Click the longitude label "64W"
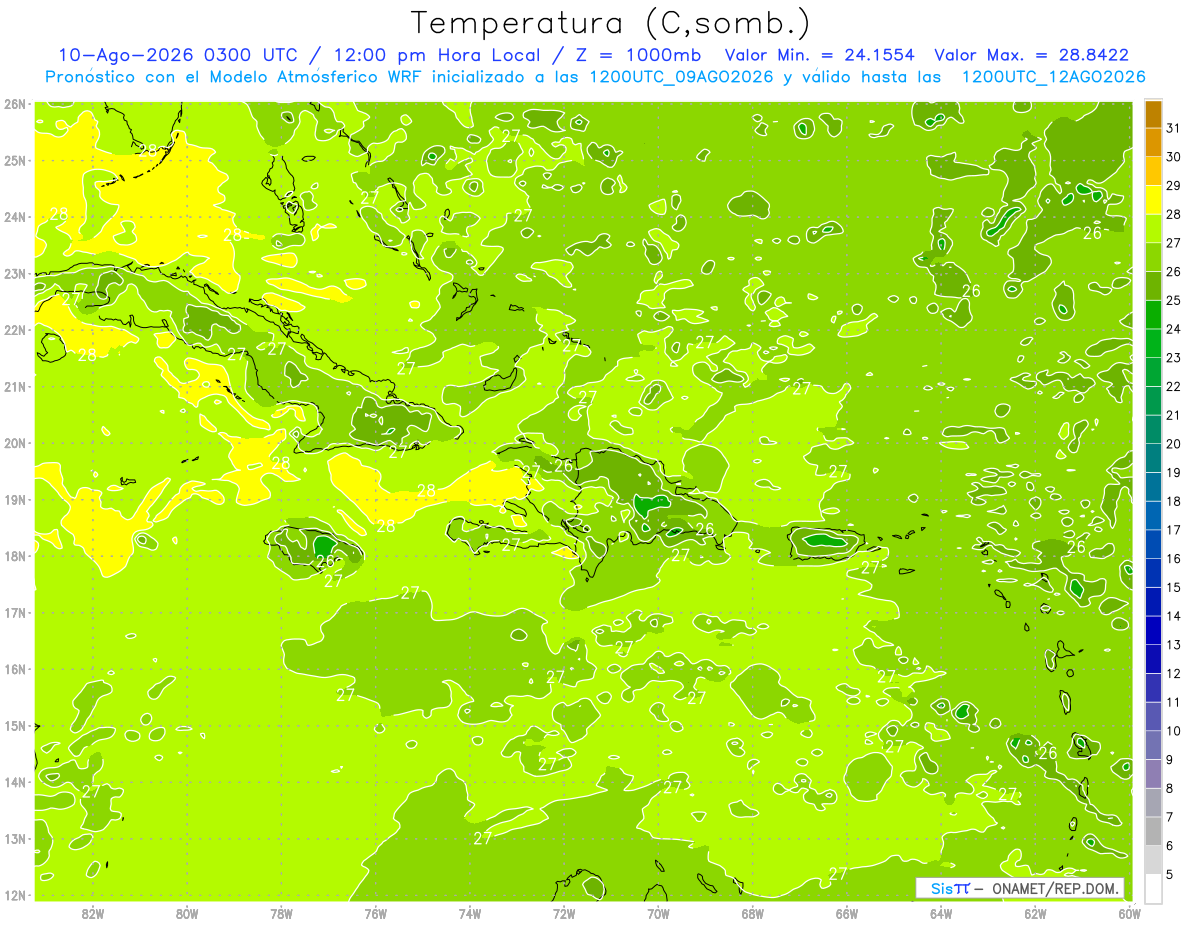The width and height of the screenshot is (1200, 927). (x=940, y=913)
